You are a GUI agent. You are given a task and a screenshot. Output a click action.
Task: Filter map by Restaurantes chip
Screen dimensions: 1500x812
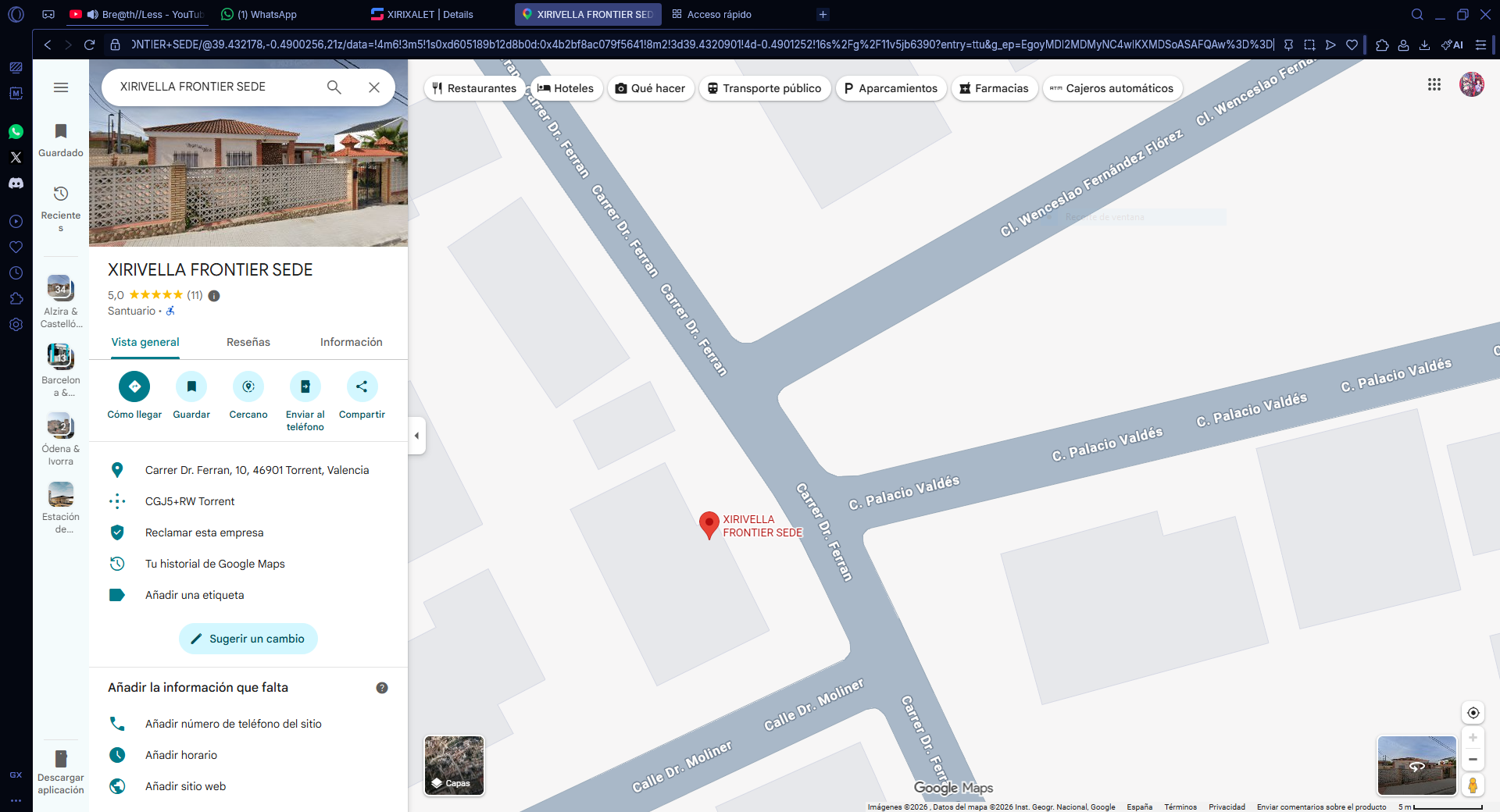(474, 88)
